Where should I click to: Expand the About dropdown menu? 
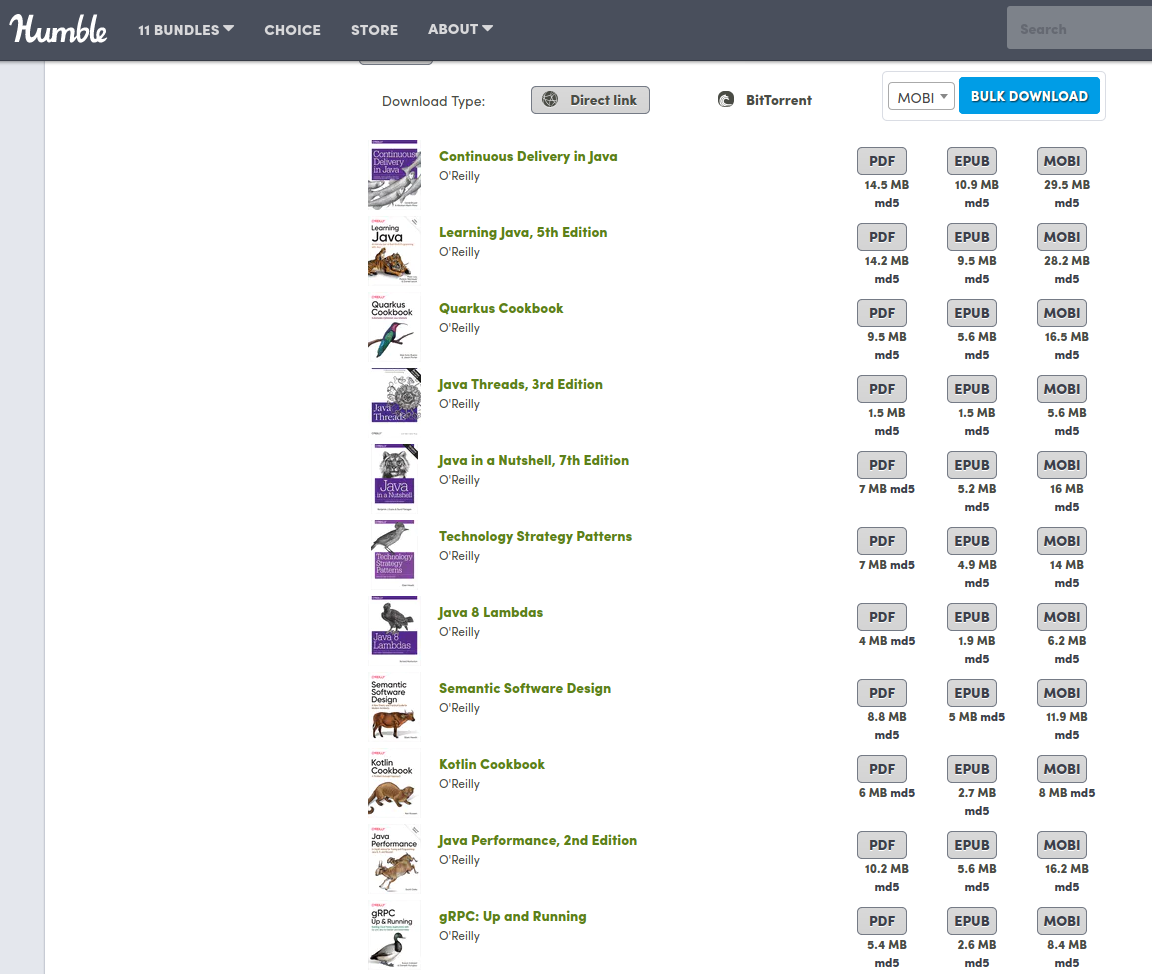point(460,29)
